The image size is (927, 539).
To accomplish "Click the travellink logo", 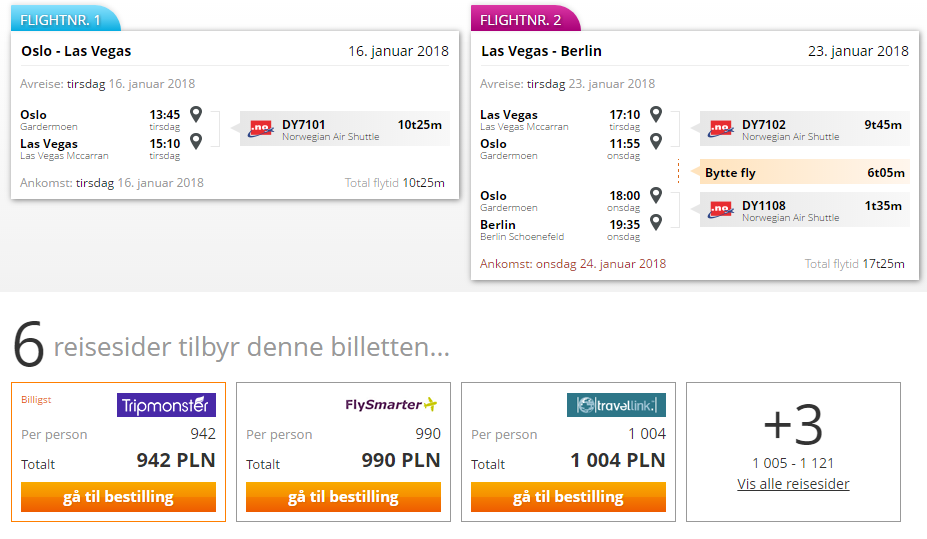I will (616, 405).
